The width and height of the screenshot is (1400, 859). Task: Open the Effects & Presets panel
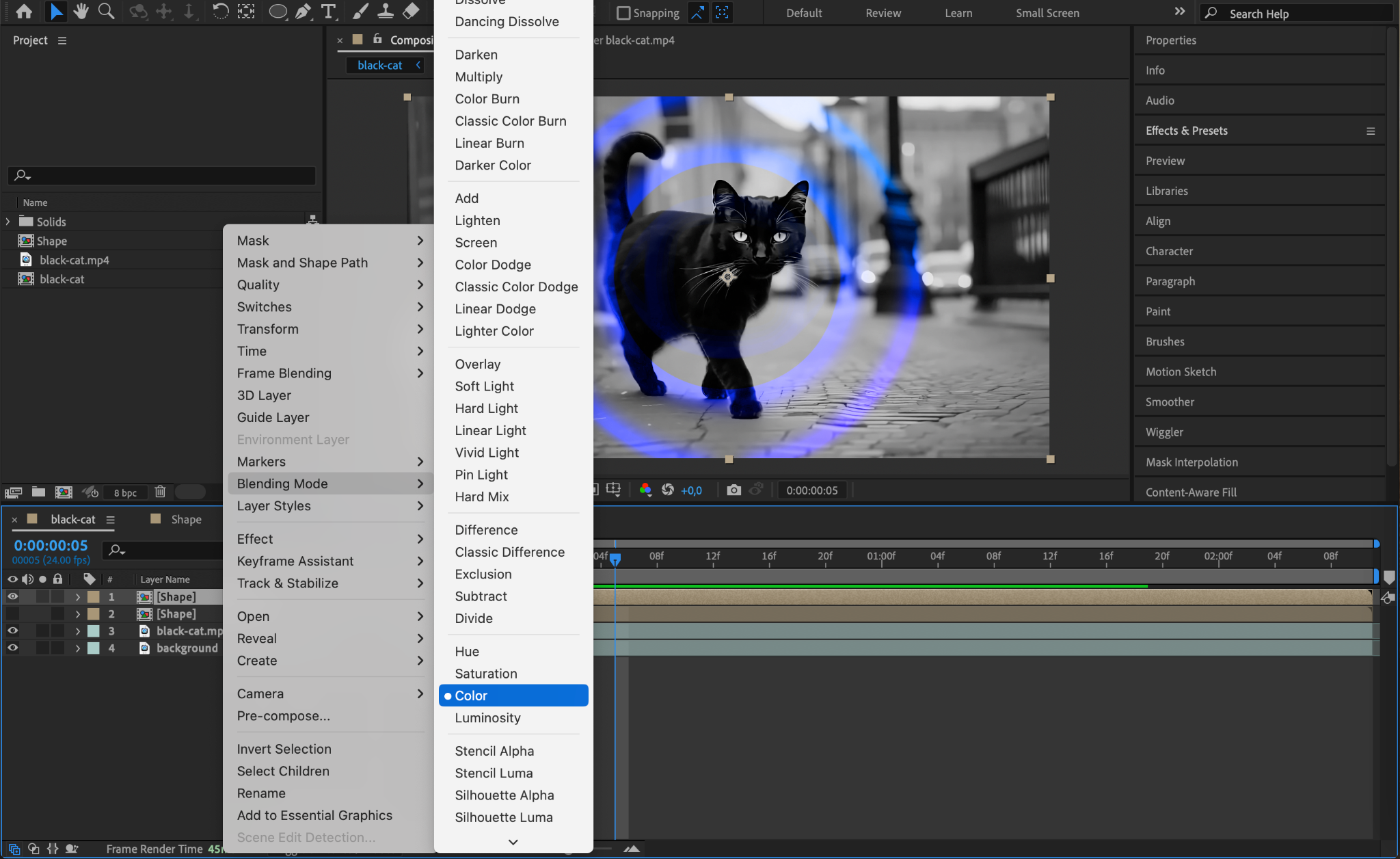coord(1186,131)
